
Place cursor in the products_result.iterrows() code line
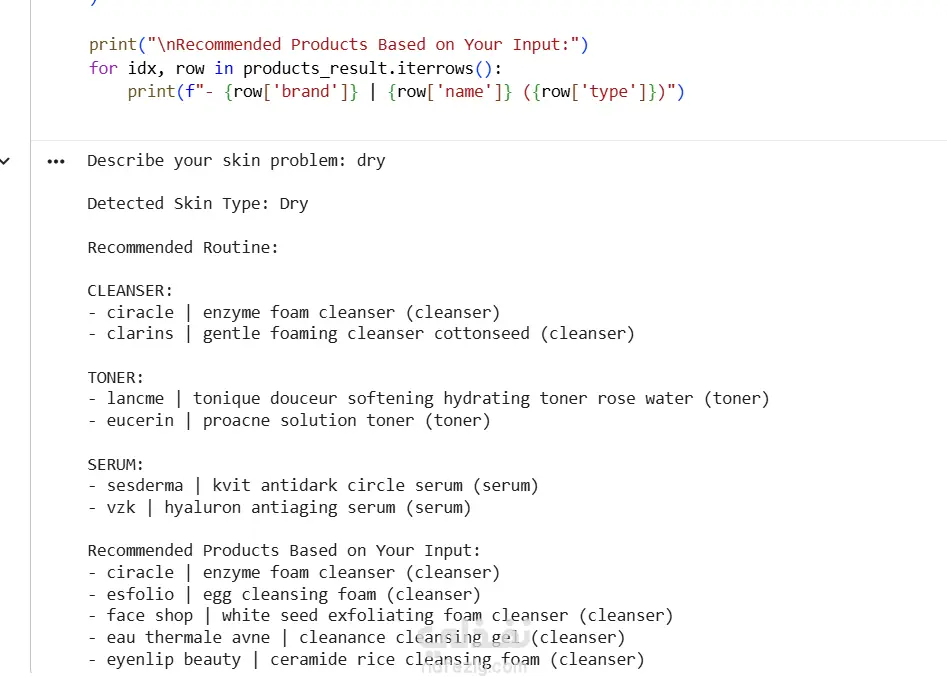295,68
